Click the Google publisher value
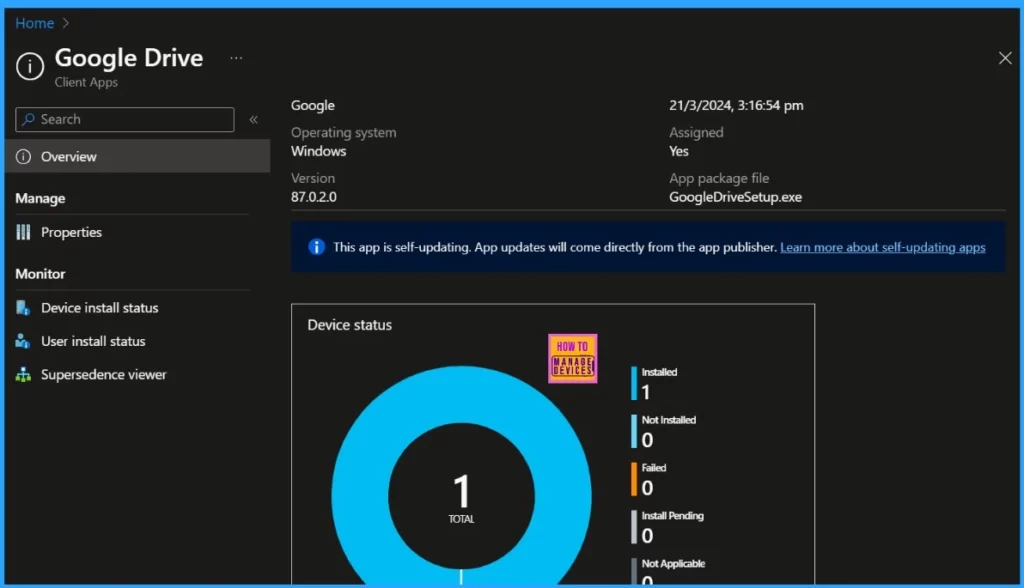 click(x=313, y=106)
